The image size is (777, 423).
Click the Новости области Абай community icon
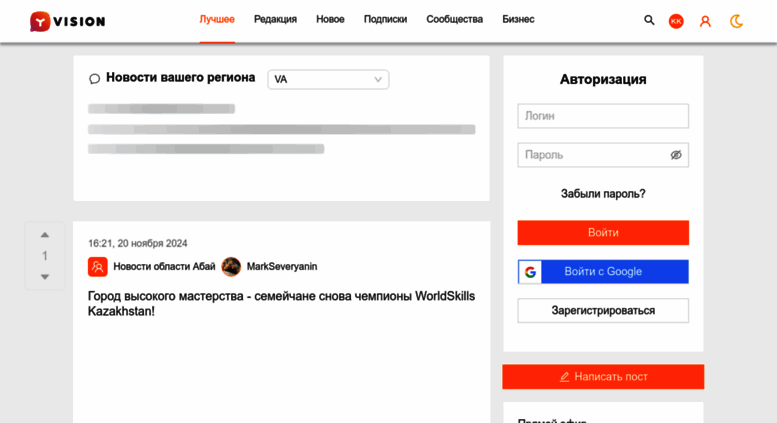(x=98, y=266)
